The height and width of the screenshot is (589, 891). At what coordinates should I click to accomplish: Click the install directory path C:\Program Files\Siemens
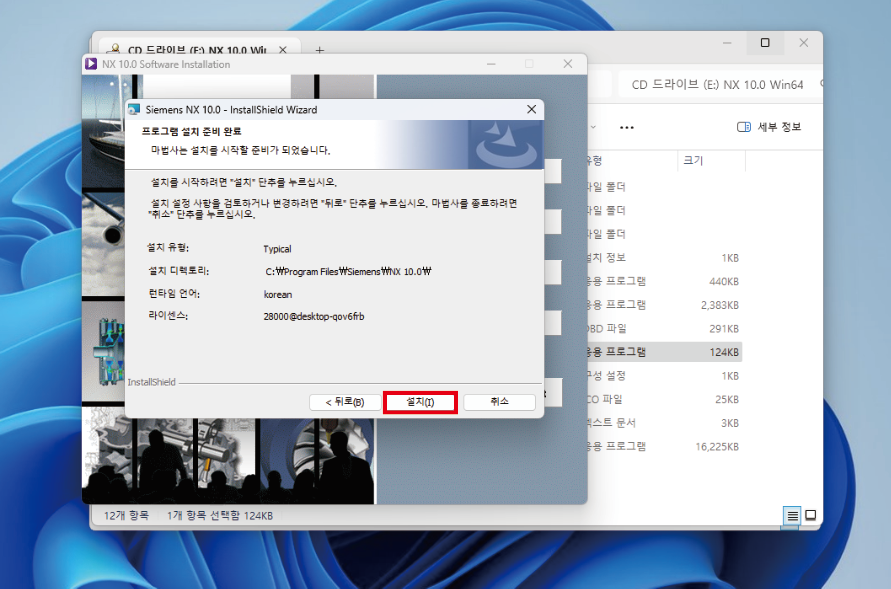[x=348, y=271]
